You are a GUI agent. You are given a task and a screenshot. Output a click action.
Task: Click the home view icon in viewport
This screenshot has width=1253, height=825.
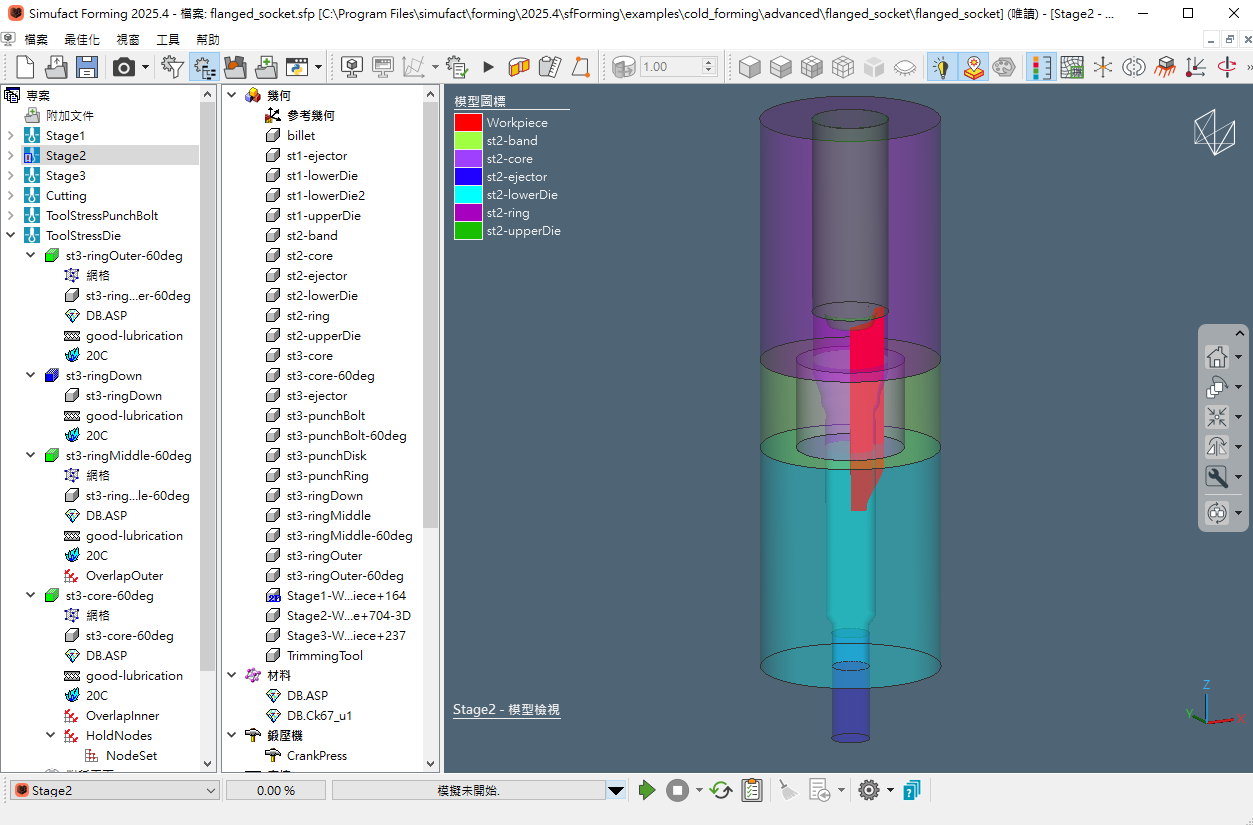1216,357
